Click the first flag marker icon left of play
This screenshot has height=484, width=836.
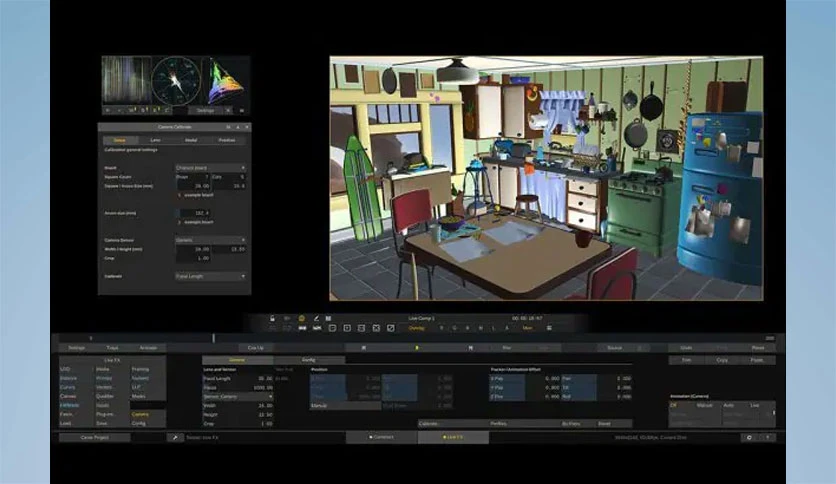click(364, 348)
